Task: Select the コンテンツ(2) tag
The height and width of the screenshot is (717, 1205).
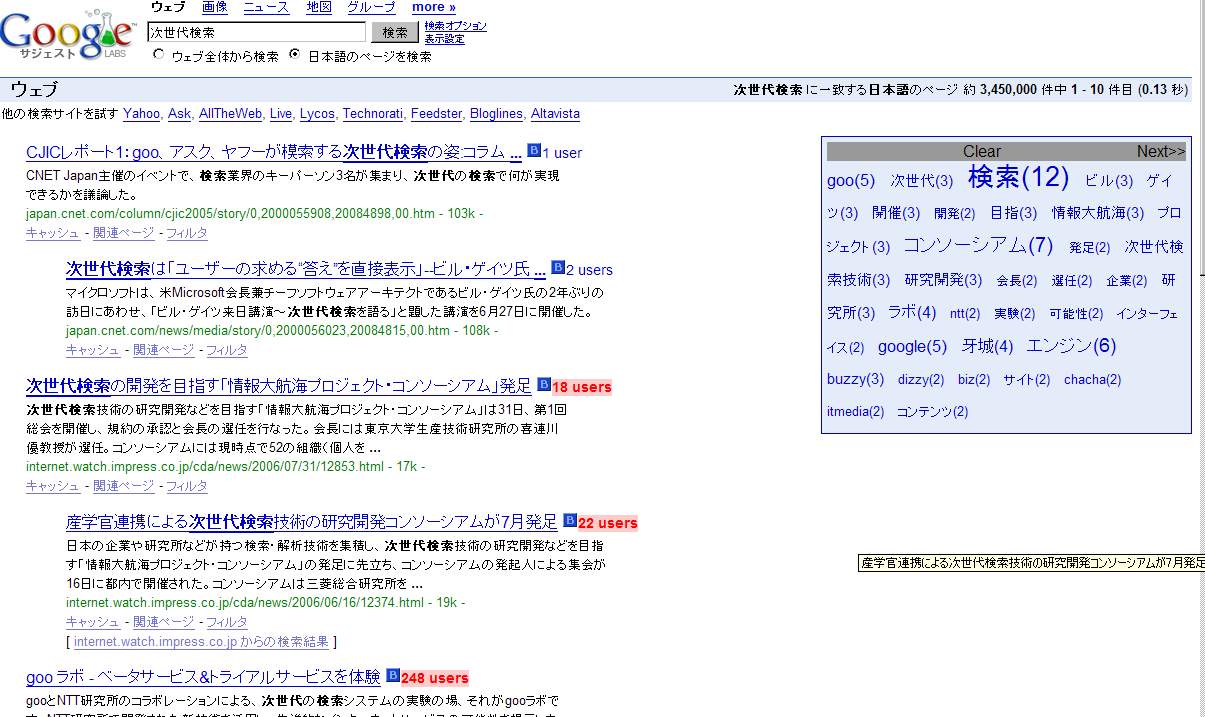Action: point(932,412)
